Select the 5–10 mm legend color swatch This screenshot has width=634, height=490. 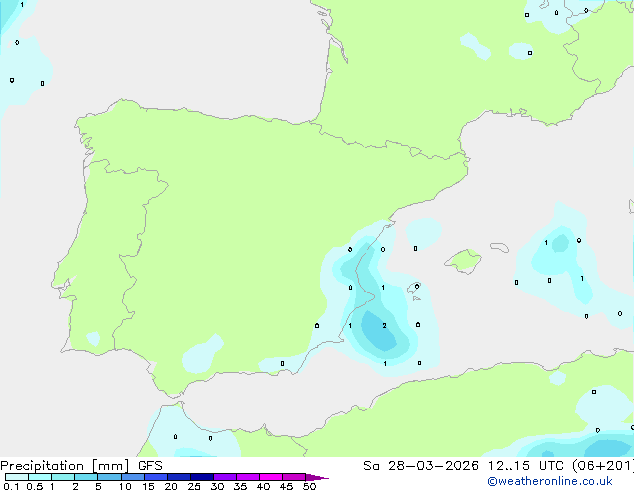(x=109, y=477)
